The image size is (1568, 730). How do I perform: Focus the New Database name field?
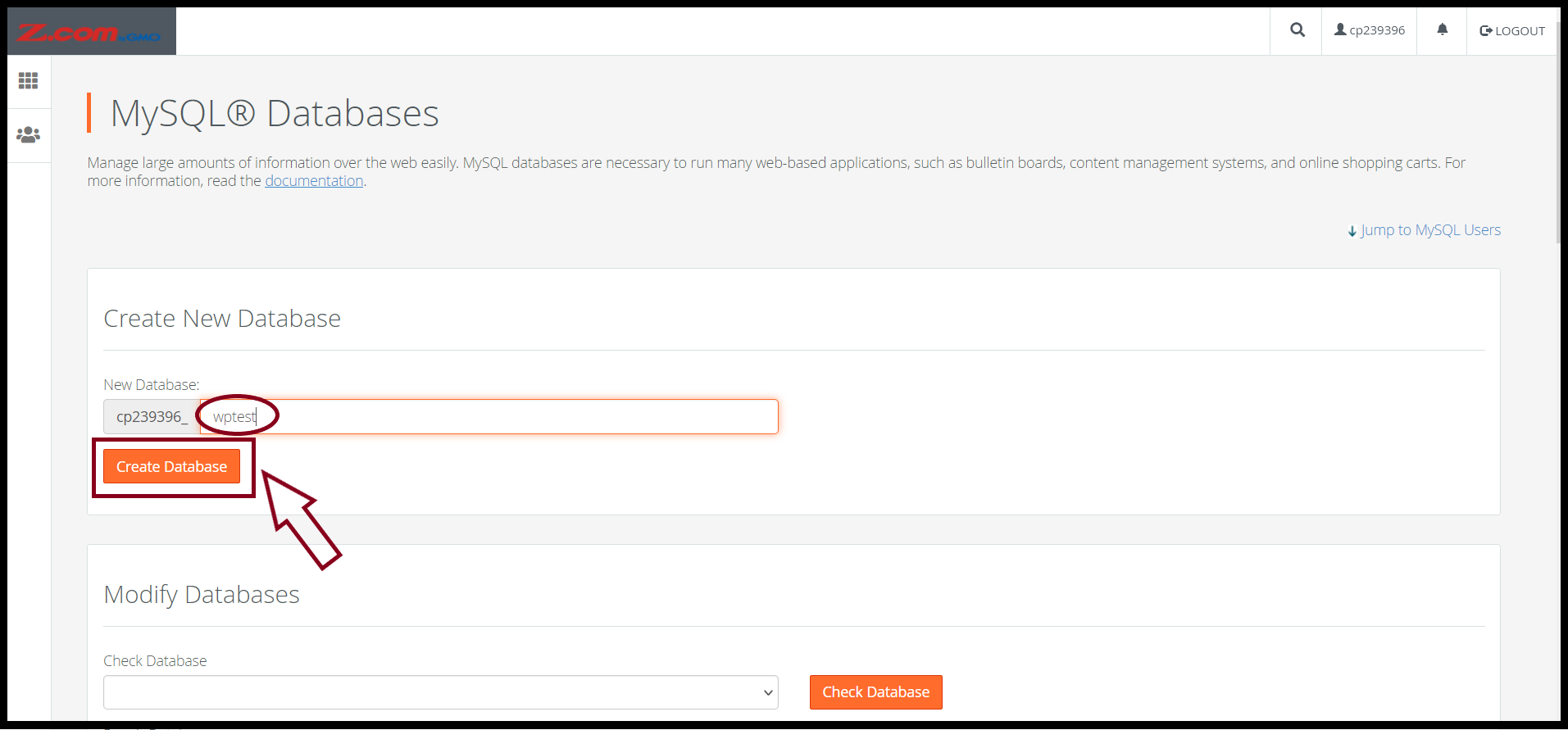pyautogui.click(x=489, y=417)
